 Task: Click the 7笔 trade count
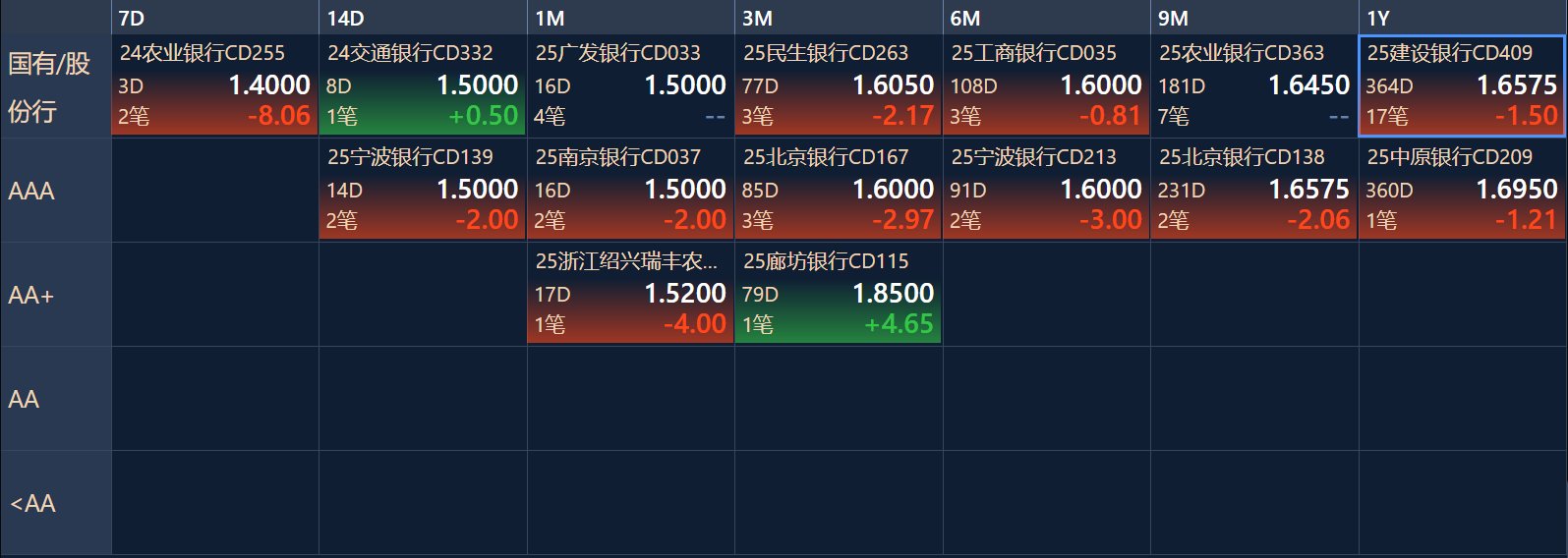tap(1174, 116)
